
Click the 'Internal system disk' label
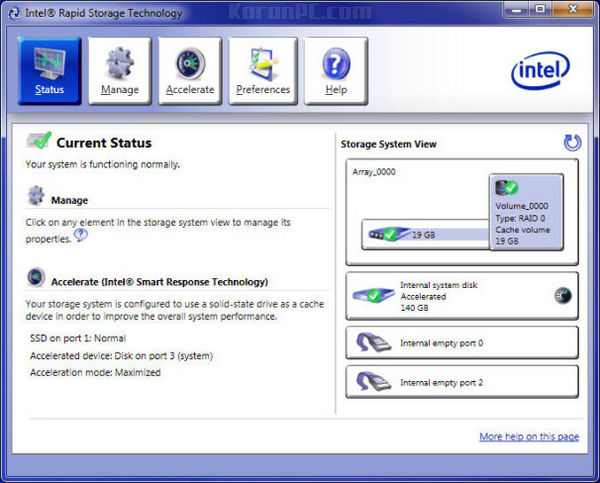(x=439, y=285)
